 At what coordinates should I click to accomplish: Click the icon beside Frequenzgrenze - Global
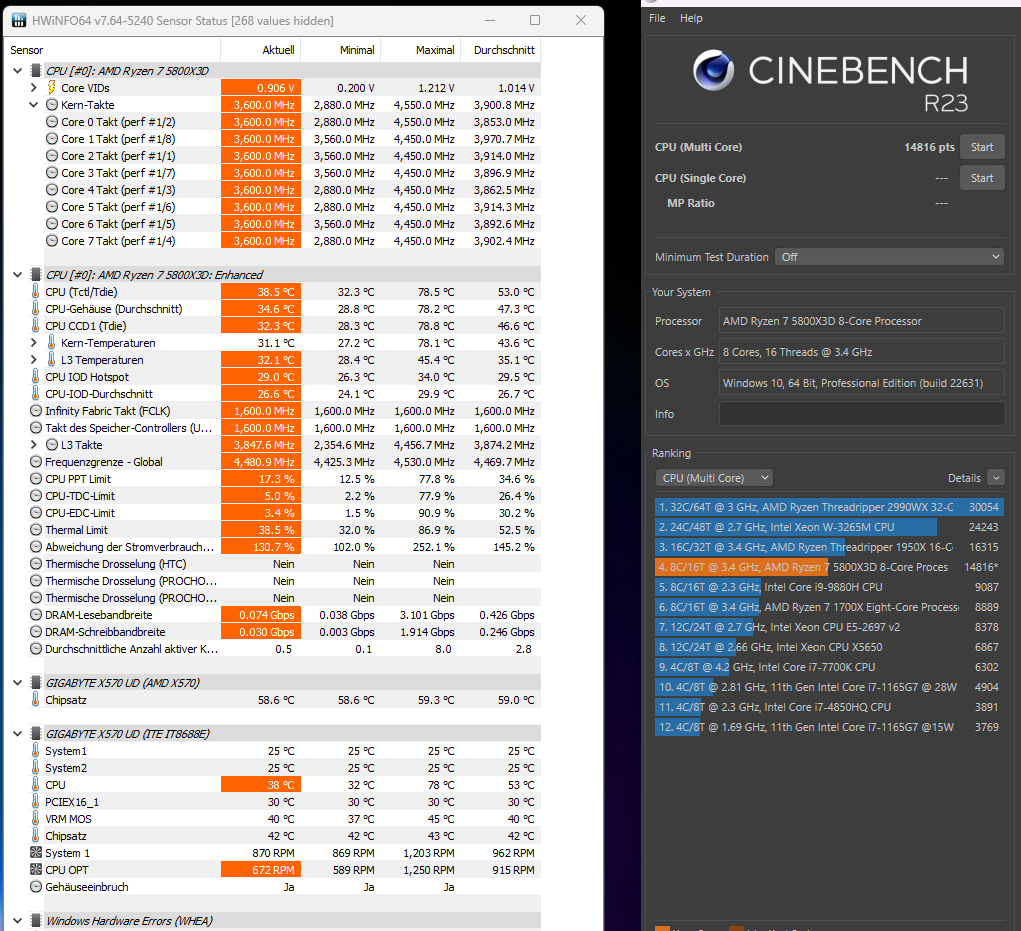click(x=36, y=462)
